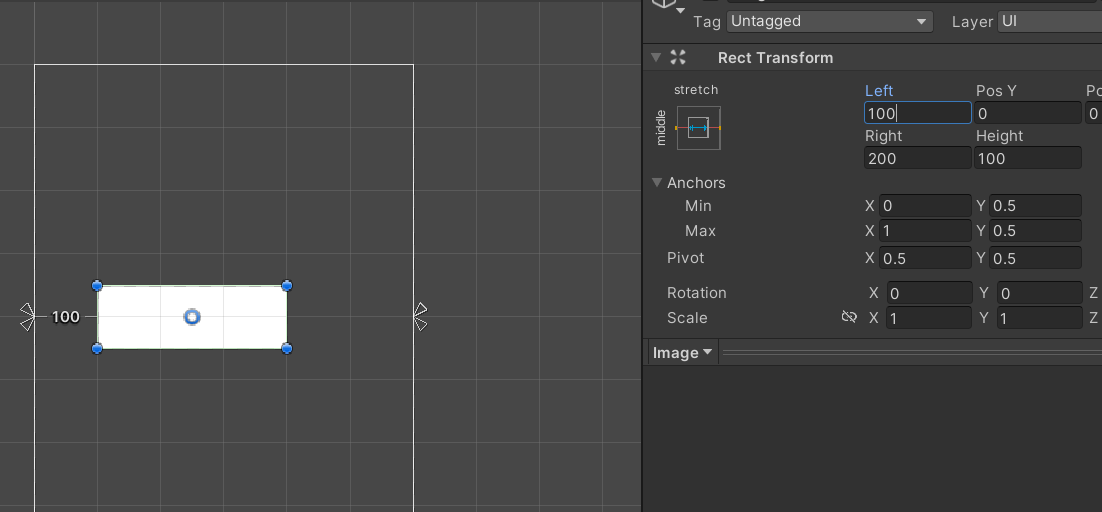This screenshot has height=512, width=1102.
Task: Toggle the constrained proportions scale link icon
Action: 849,317
